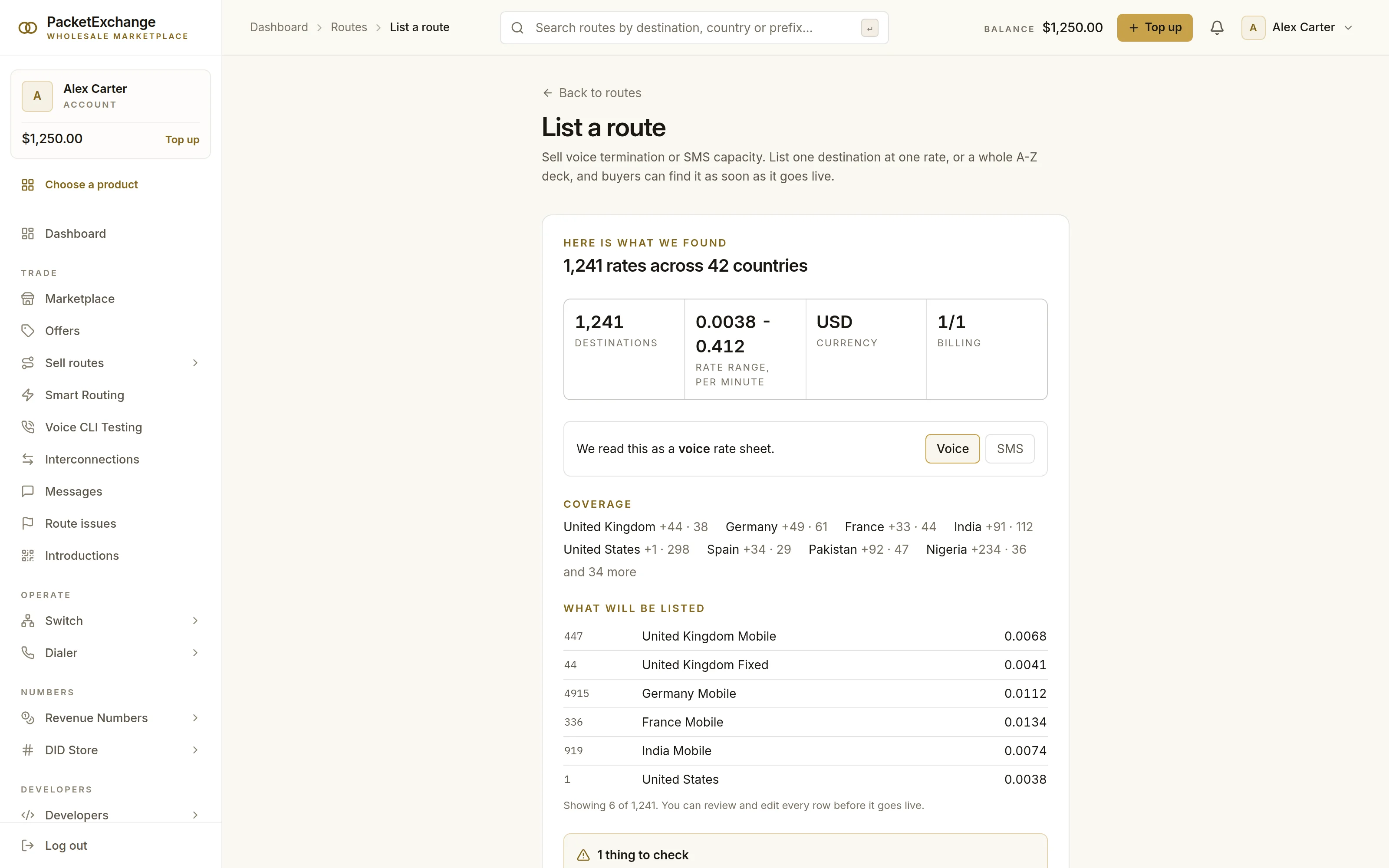Click the United Kingdom Mobile row

pos(805,636)
